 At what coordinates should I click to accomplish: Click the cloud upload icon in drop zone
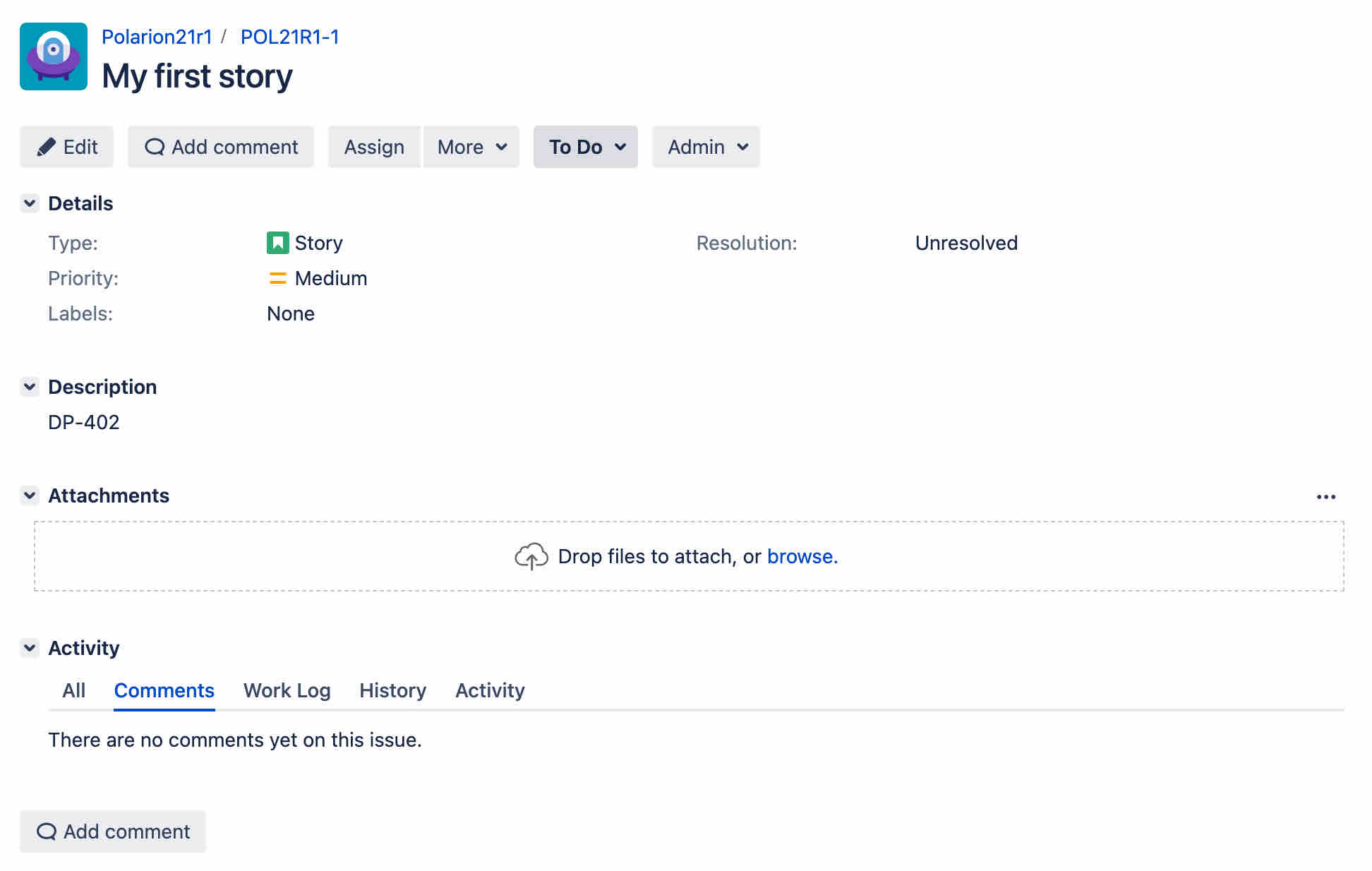pos(531,557)
